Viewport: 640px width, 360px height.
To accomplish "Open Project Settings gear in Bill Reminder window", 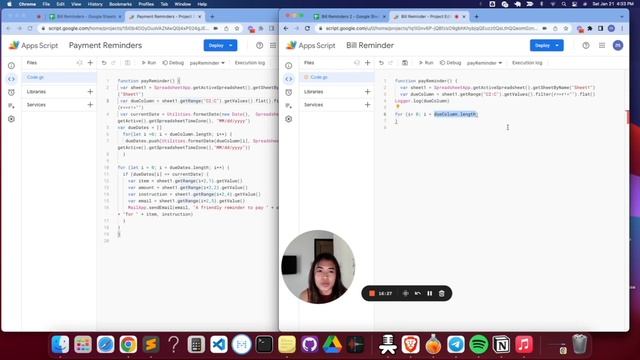I will pyautogui.click(x=289, y=119).
